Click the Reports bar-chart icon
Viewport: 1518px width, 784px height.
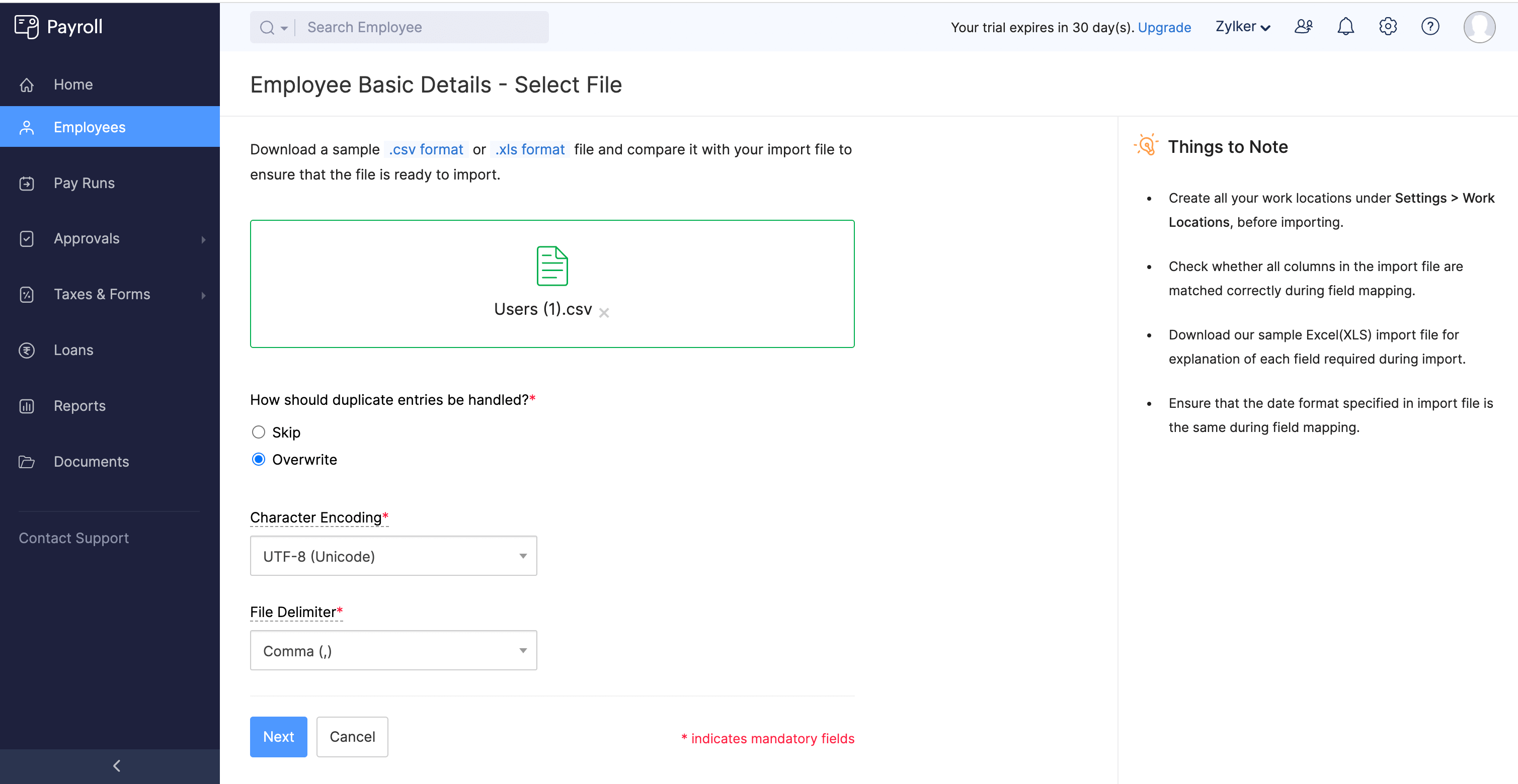pyautogui.click(x=27, y=405)
